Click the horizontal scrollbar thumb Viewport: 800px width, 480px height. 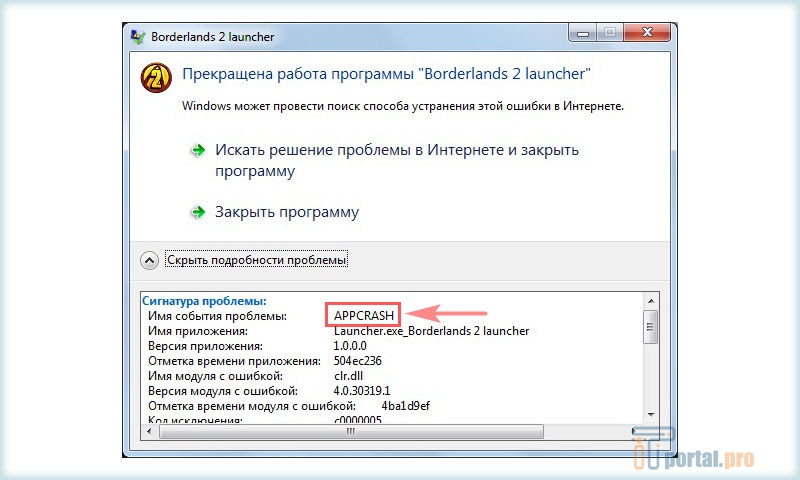point(351,432)
